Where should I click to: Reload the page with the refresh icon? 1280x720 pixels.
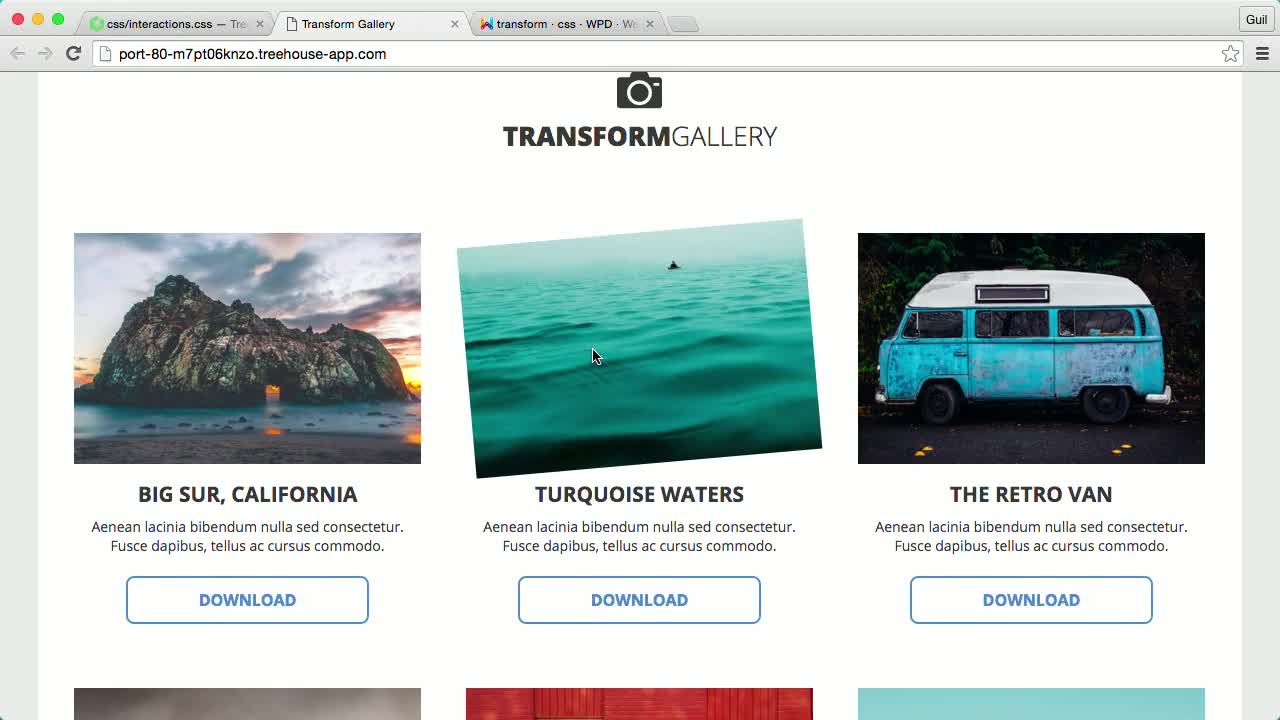coord(73,54)
